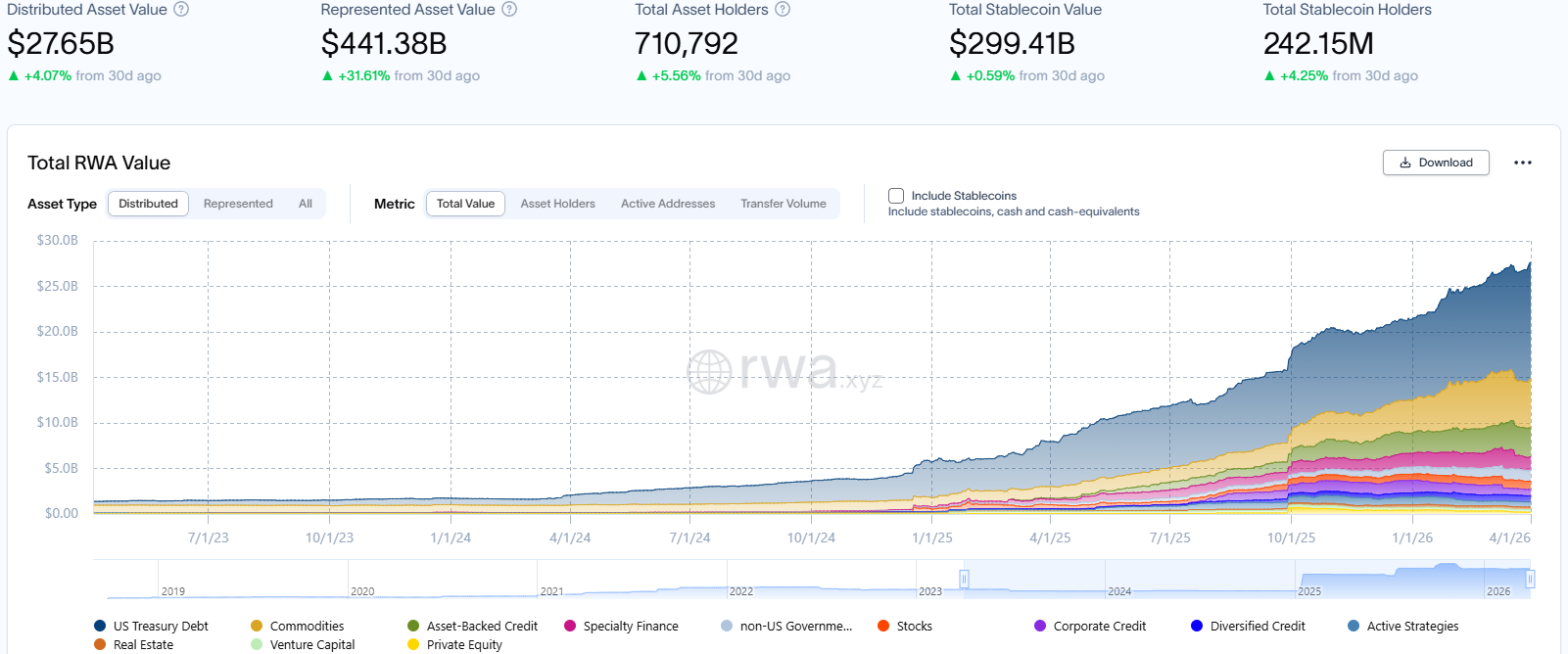Toggle the Real Estate legend dot
The width and height of the screenshot is (1568, 654).
click(100, 645)
